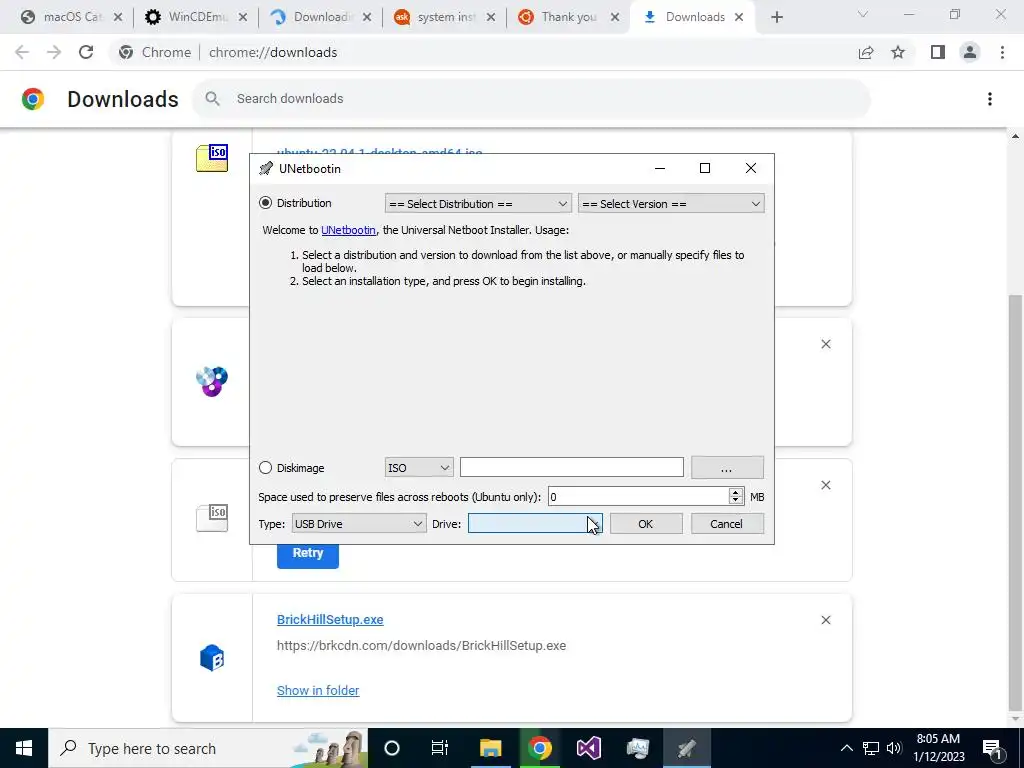The width and height of the screenshot is (1024, 768).
Task: Open Visual Studio from the taskbar
Action: (x=588, y=748)
